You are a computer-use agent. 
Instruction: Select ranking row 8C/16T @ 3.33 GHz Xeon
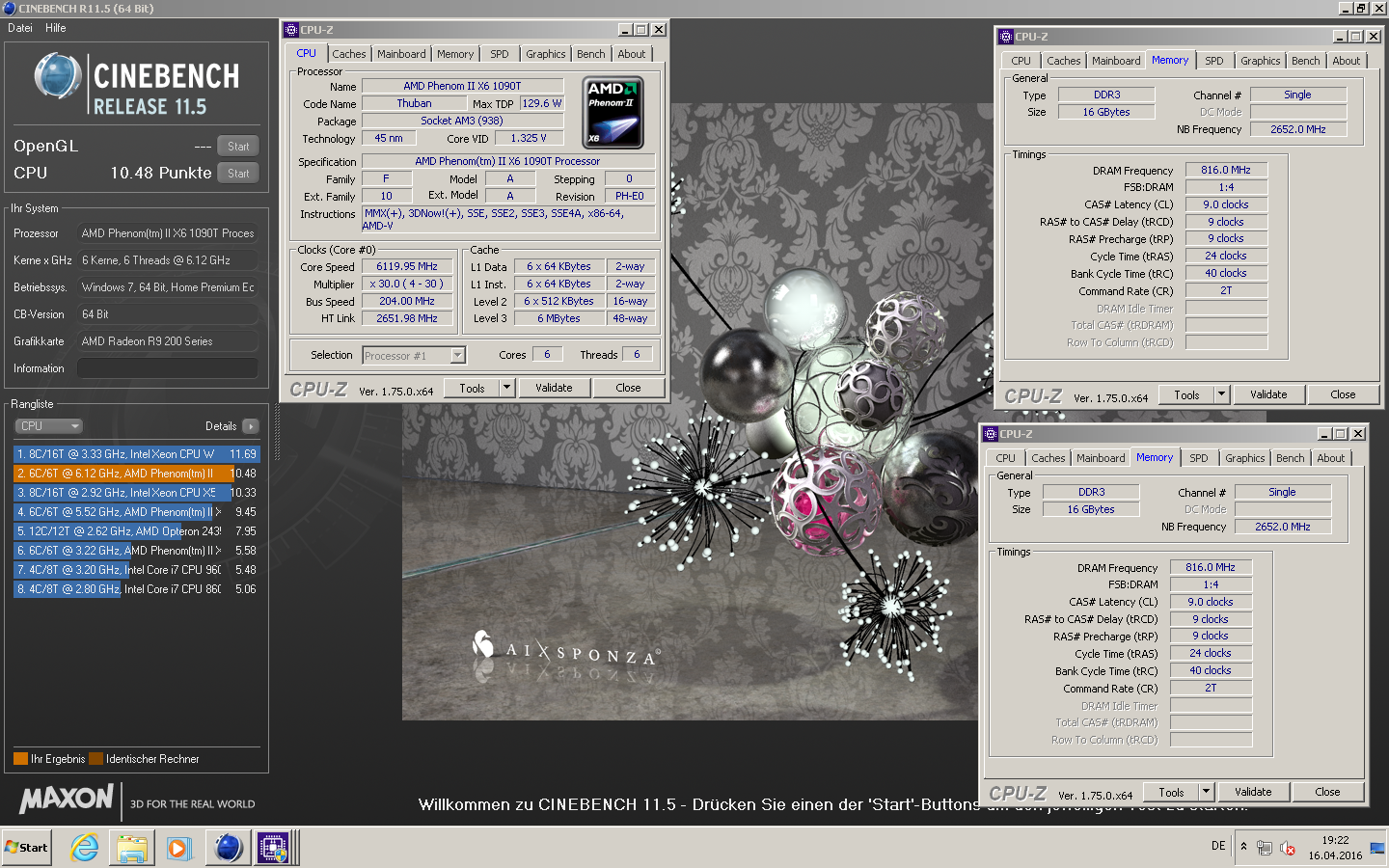coord(136,453)
